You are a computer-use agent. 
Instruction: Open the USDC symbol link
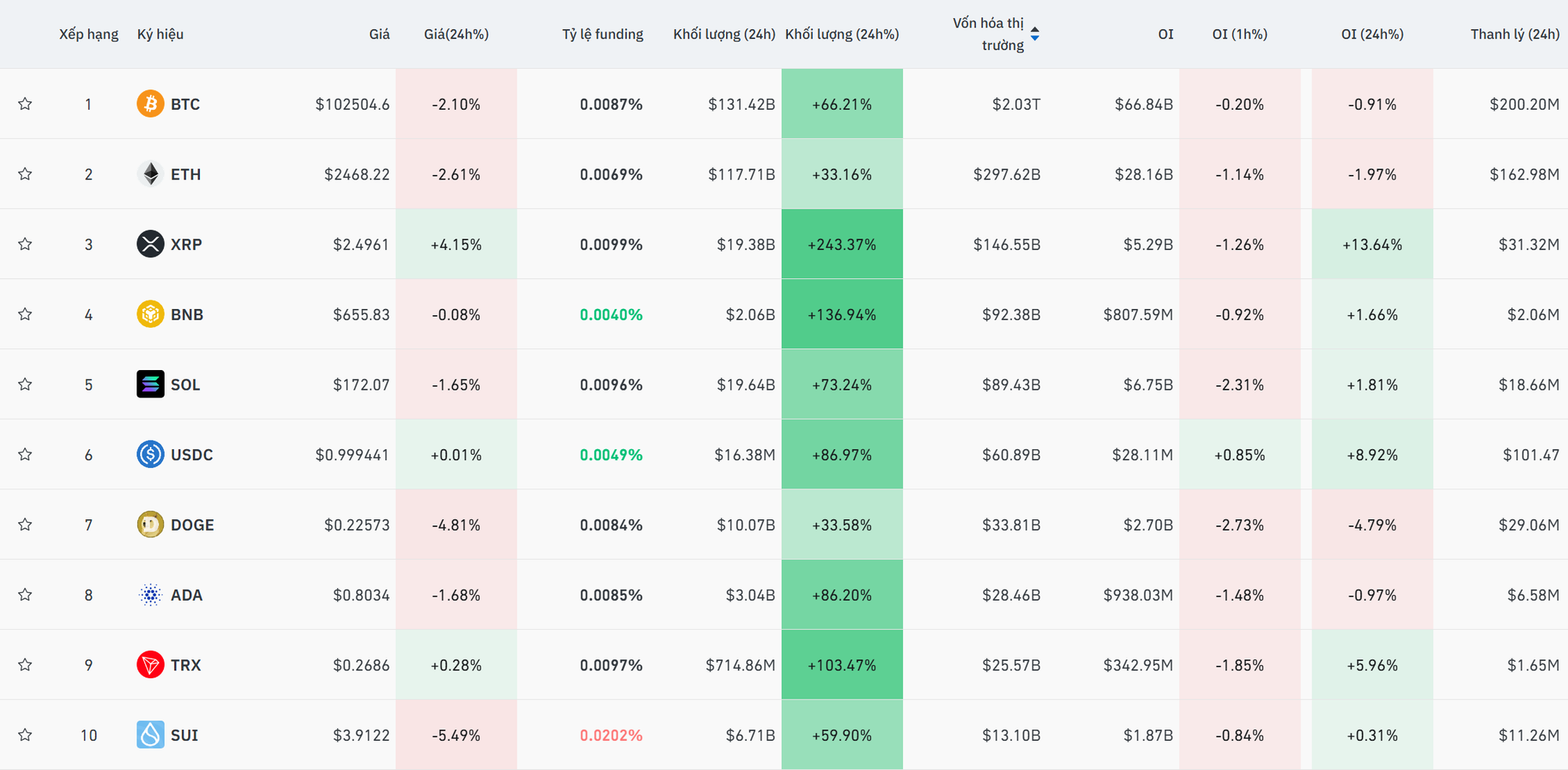coord(191,455)
